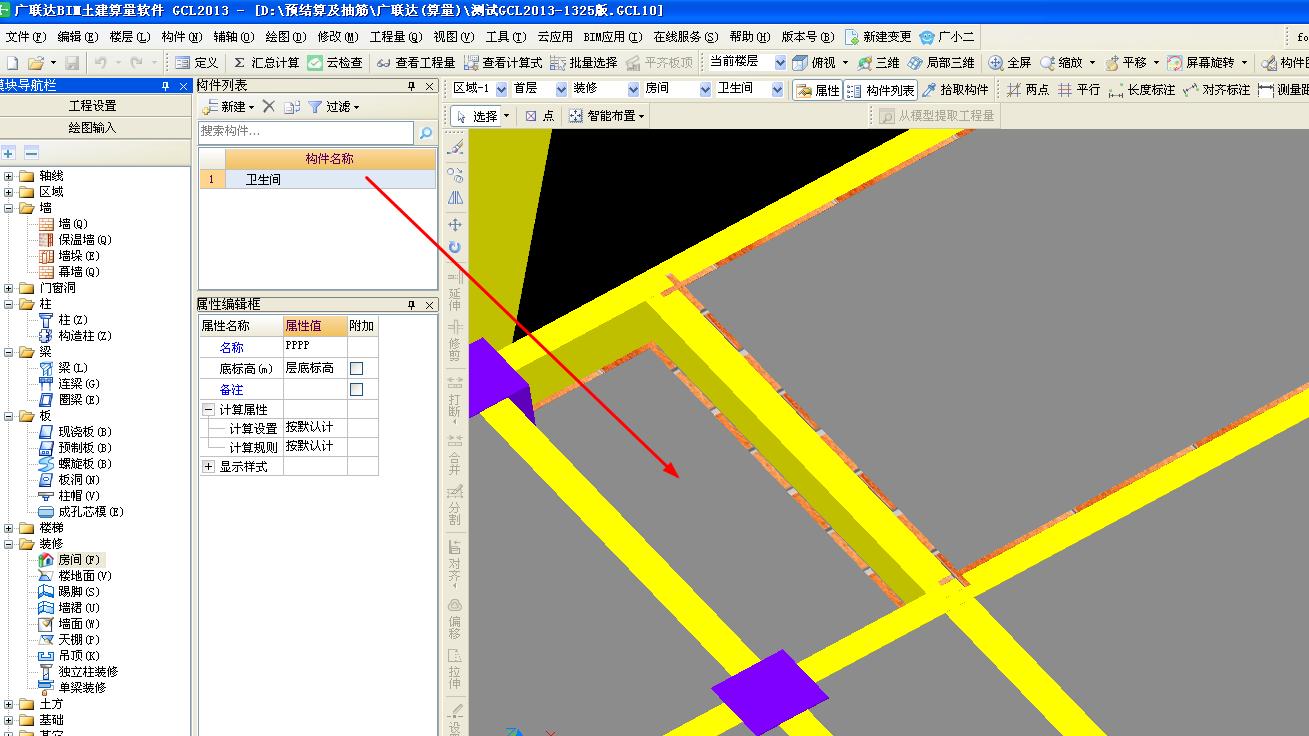Open the 首层 floor dropdown
Screen dimensions: 1309x736
[561, 89]
